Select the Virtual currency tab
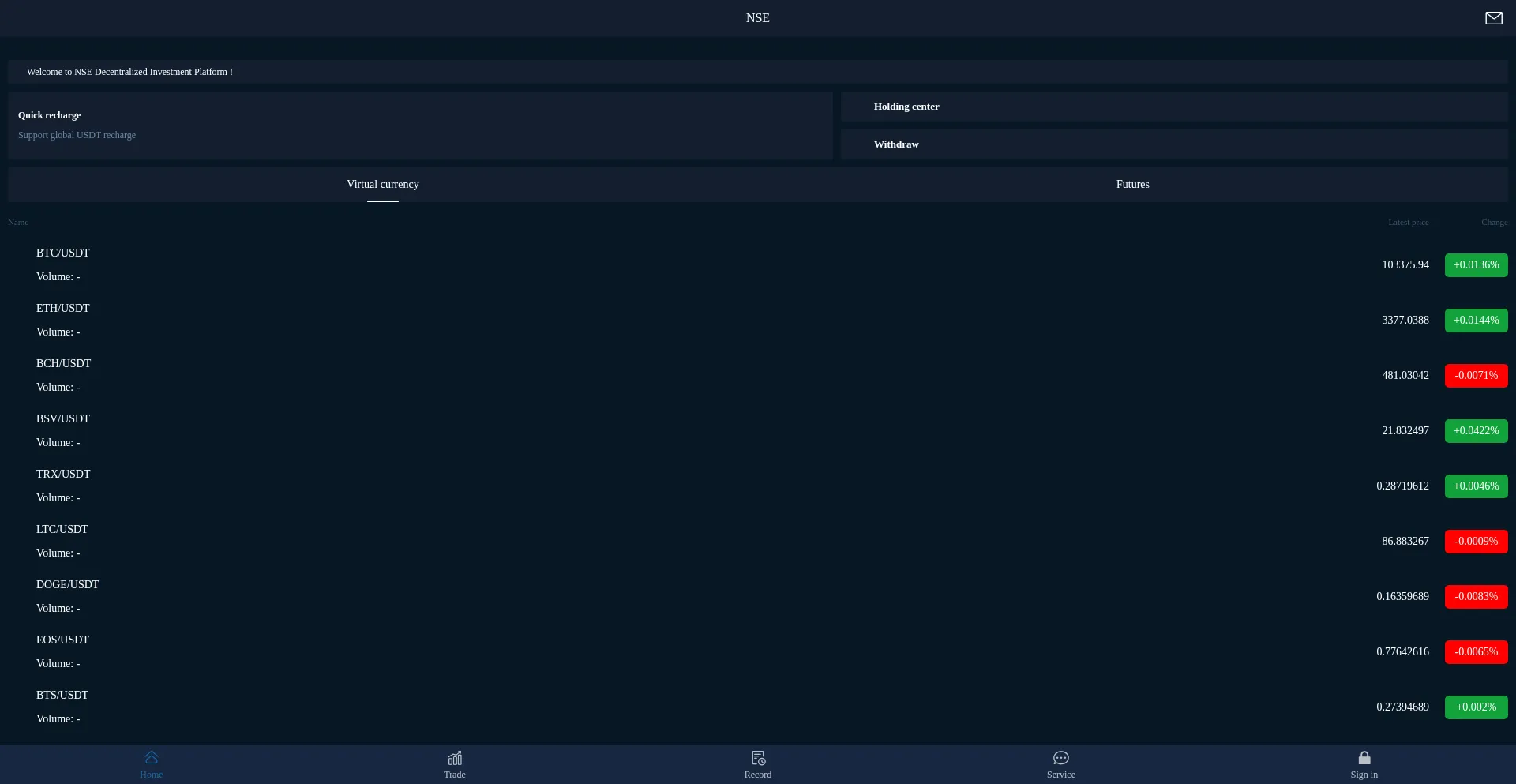Screen dimensions: 1516x784 [383, 184]
